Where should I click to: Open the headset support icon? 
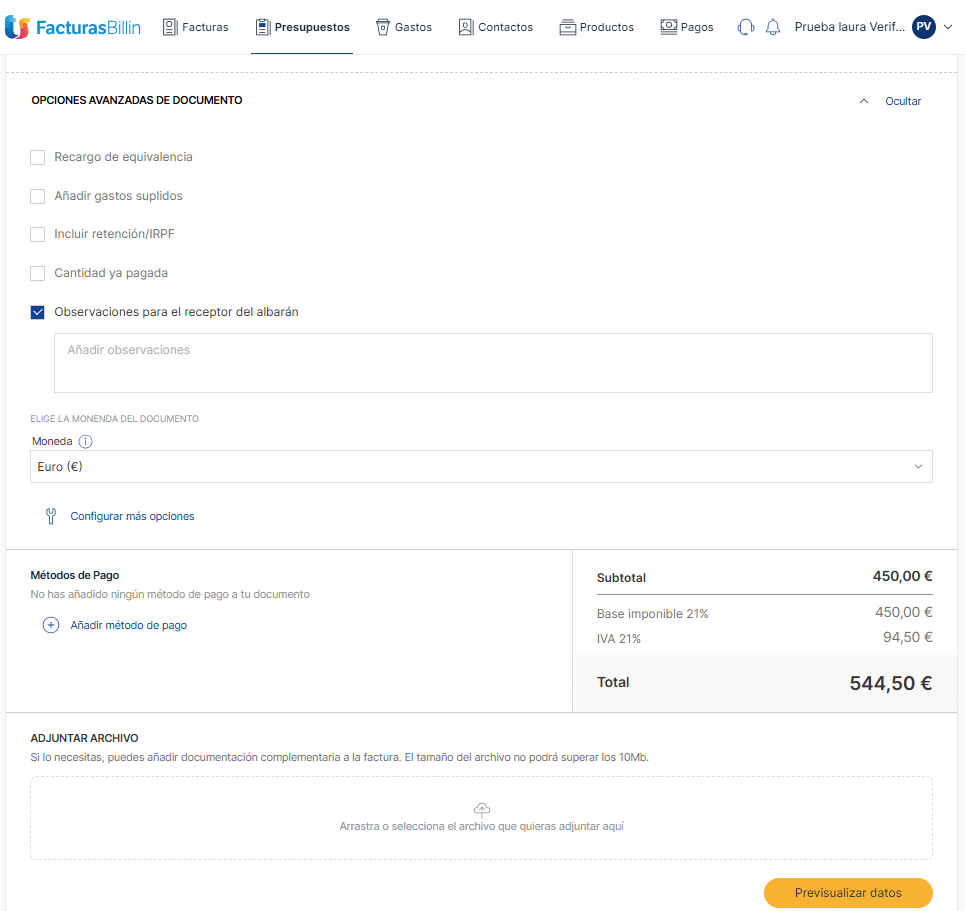[745, 27]
